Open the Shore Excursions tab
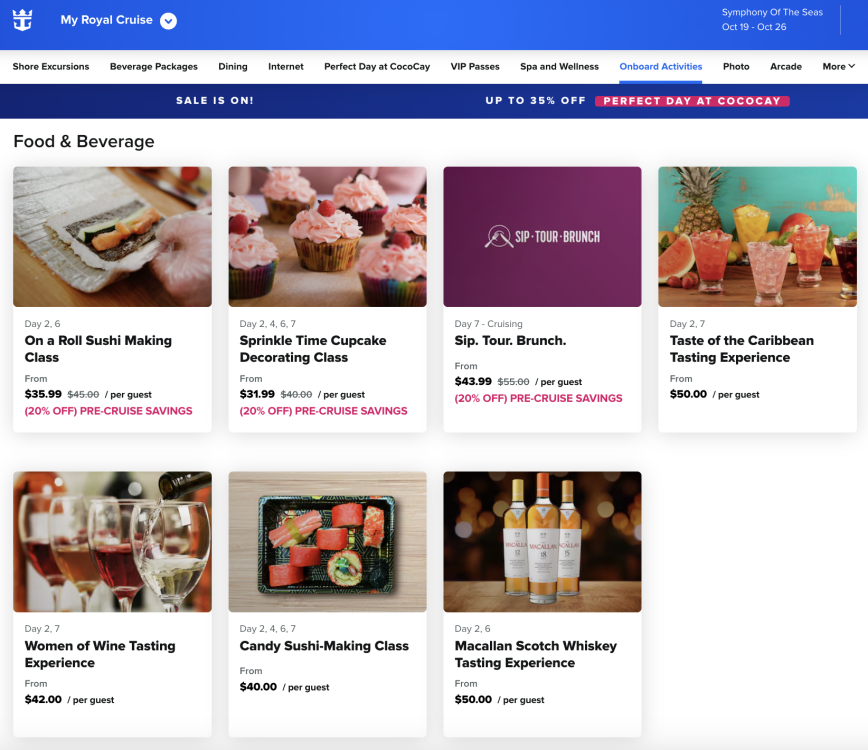 coord(51,66)
